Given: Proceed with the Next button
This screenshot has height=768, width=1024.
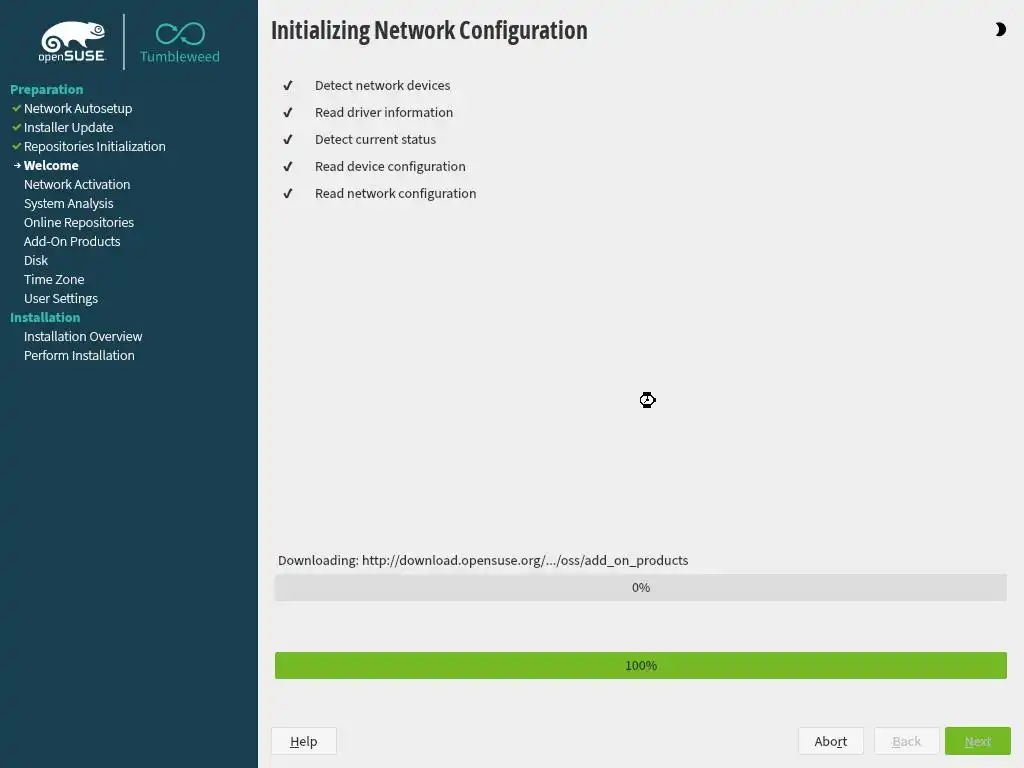Looking at the screenshot, I should click(x=978, y=741).
